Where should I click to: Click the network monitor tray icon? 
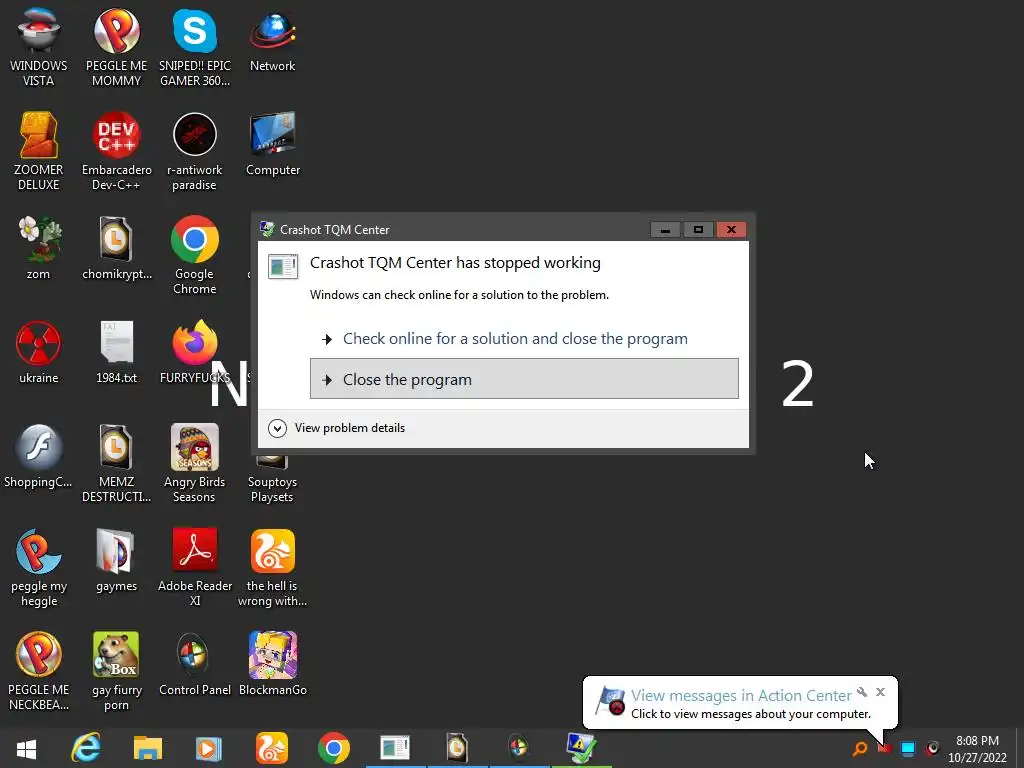(x=908, y=748)
